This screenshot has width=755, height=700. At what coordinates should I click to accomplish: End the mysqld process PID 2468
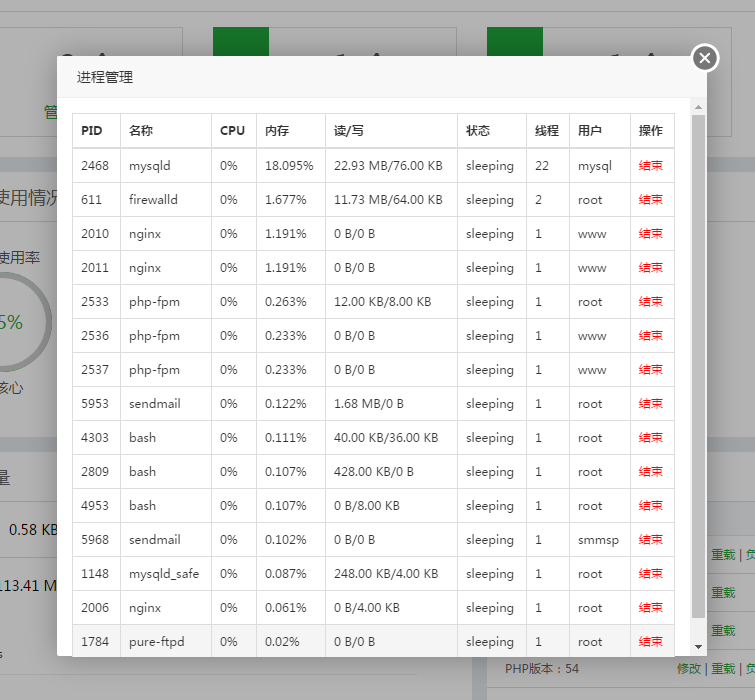tap(650, 166)
